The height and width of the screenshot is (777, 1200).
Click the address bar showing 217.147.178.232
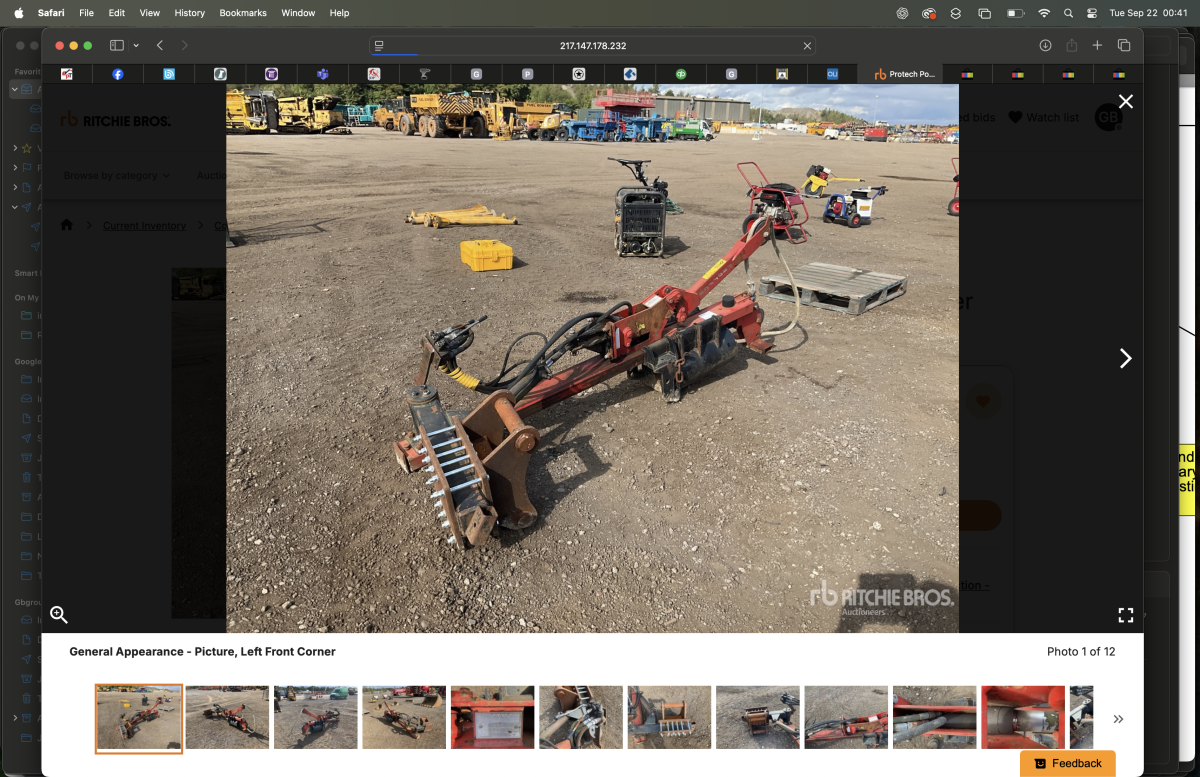click(592, 45)
